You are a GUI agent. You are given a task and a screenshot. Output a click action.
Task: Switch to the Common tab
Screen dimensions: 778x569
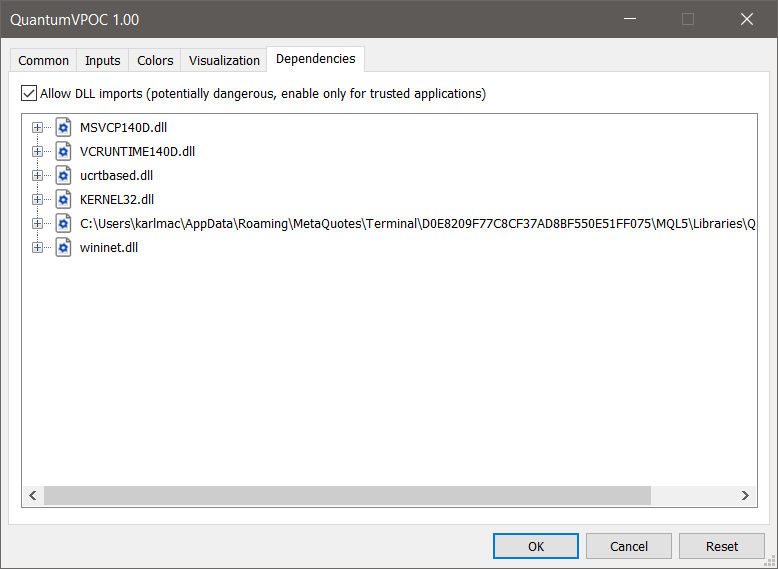tap(44, 61)
